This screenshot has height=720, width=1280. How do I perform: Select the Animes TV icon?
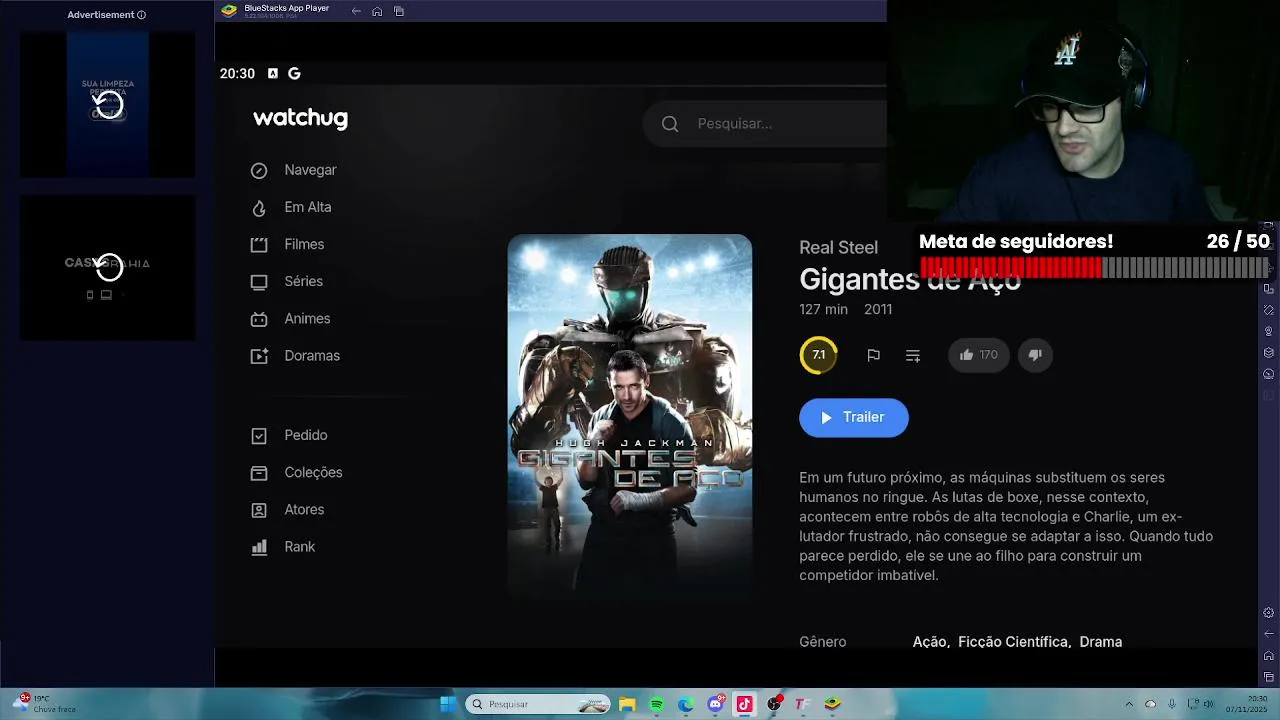tap(259, 319)
